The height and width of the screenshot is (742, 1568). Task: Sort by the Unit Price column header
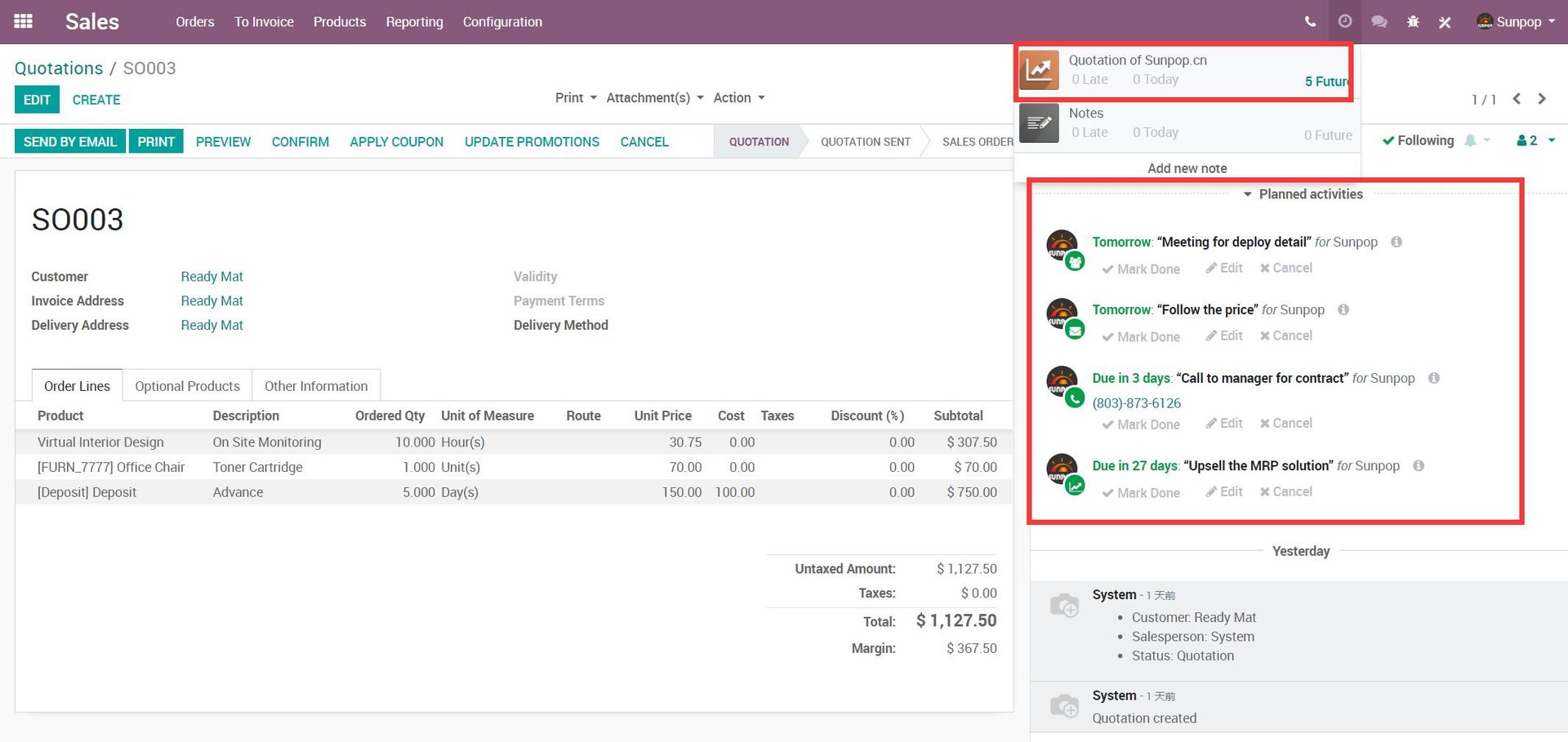click(x=662, y=415)
